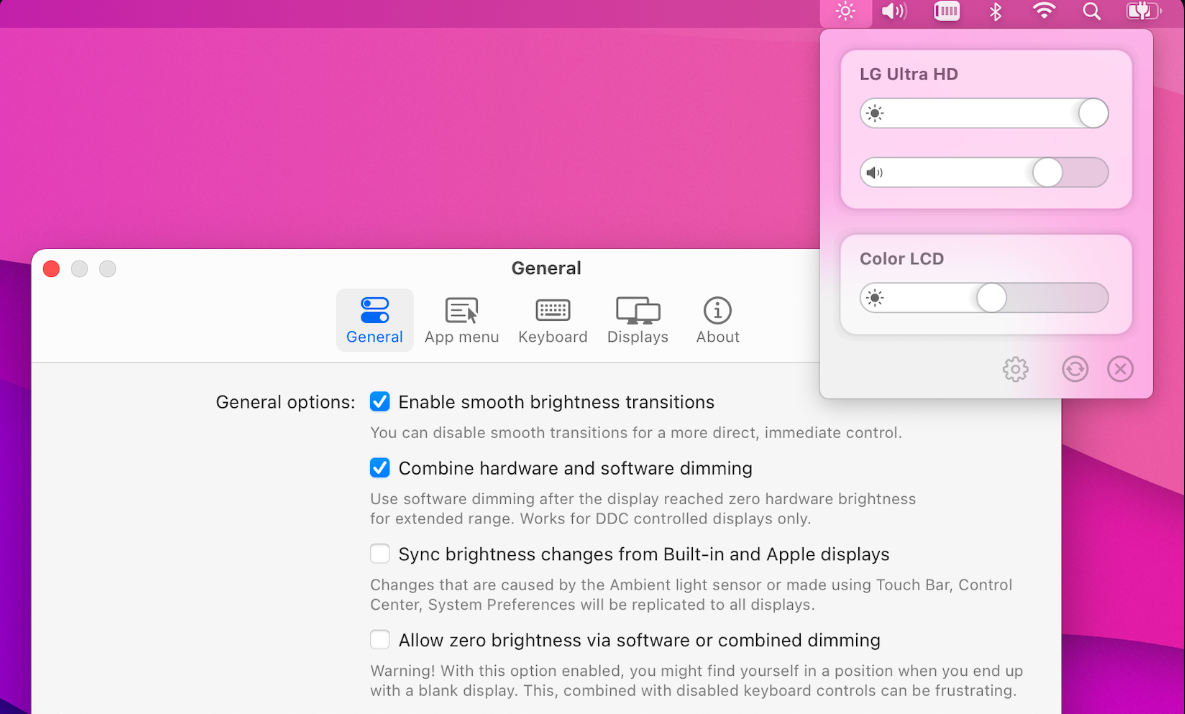The width and height of the screenshot is (1185, 714).
Task: Click LG Ultra HD brightness slider knob
Action: (1093, 113)
